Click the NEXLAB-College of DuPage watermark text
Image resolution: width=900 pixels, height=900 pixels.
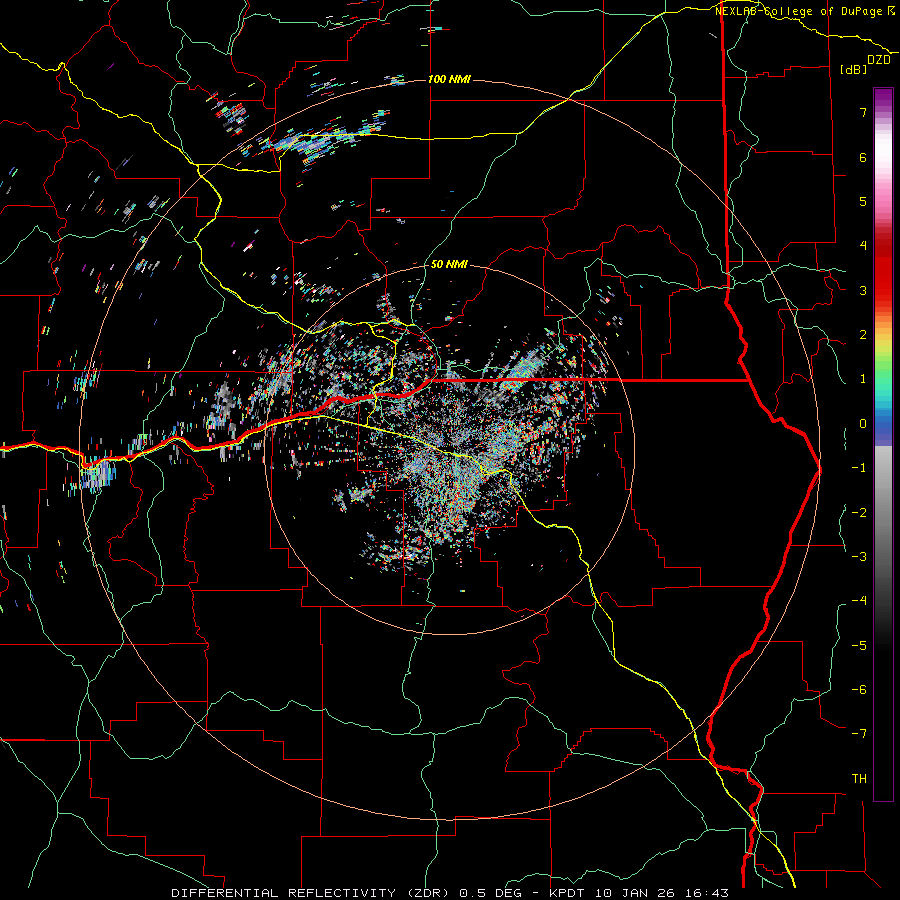pos(805,11)
